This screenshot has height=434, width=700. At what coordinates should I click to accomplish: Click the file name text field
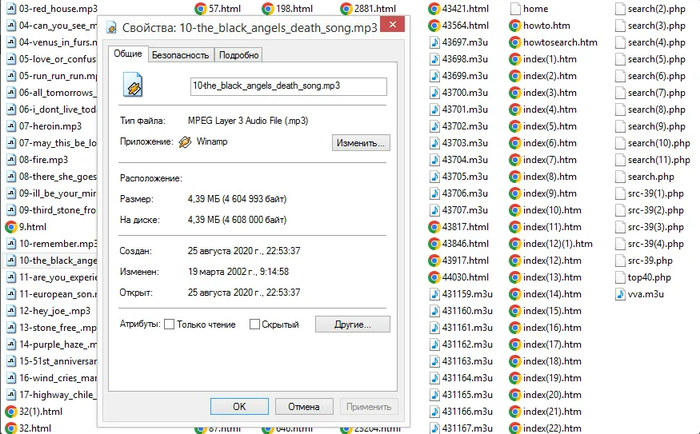tap(287, 87)
